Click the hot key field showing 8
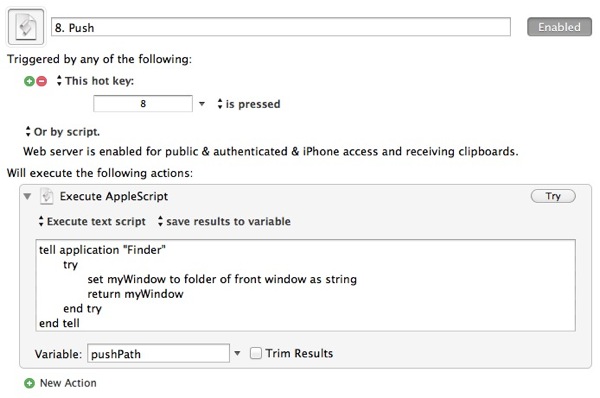Viewport: 600px width, 398px height. click(143, 104)
